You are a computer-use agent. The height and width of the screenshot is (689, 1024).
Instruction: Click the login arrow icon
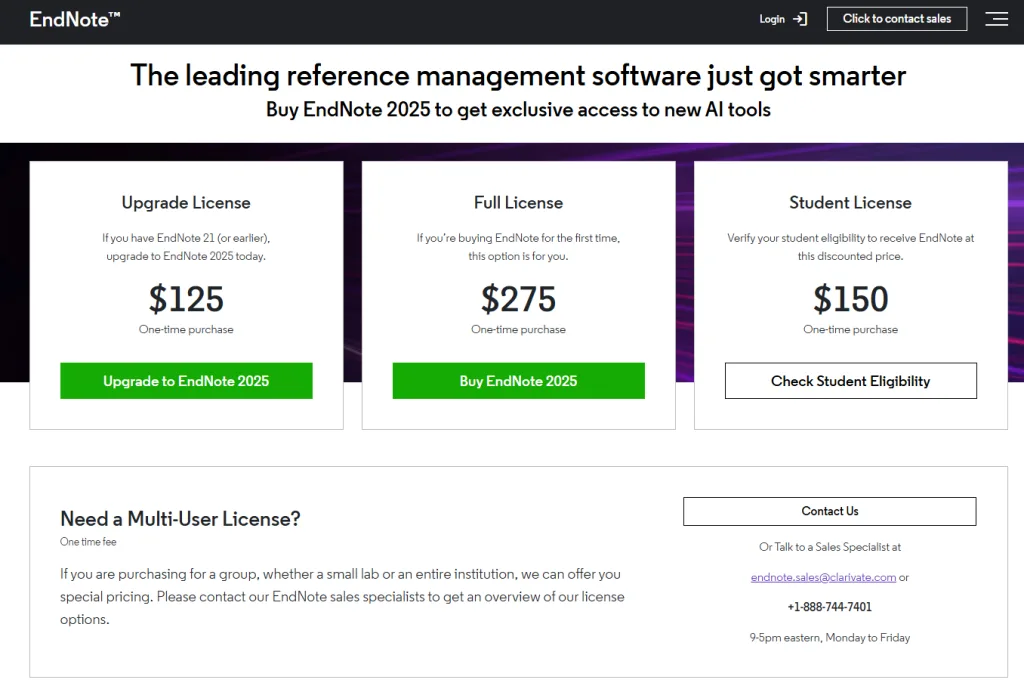coord(799,19)
